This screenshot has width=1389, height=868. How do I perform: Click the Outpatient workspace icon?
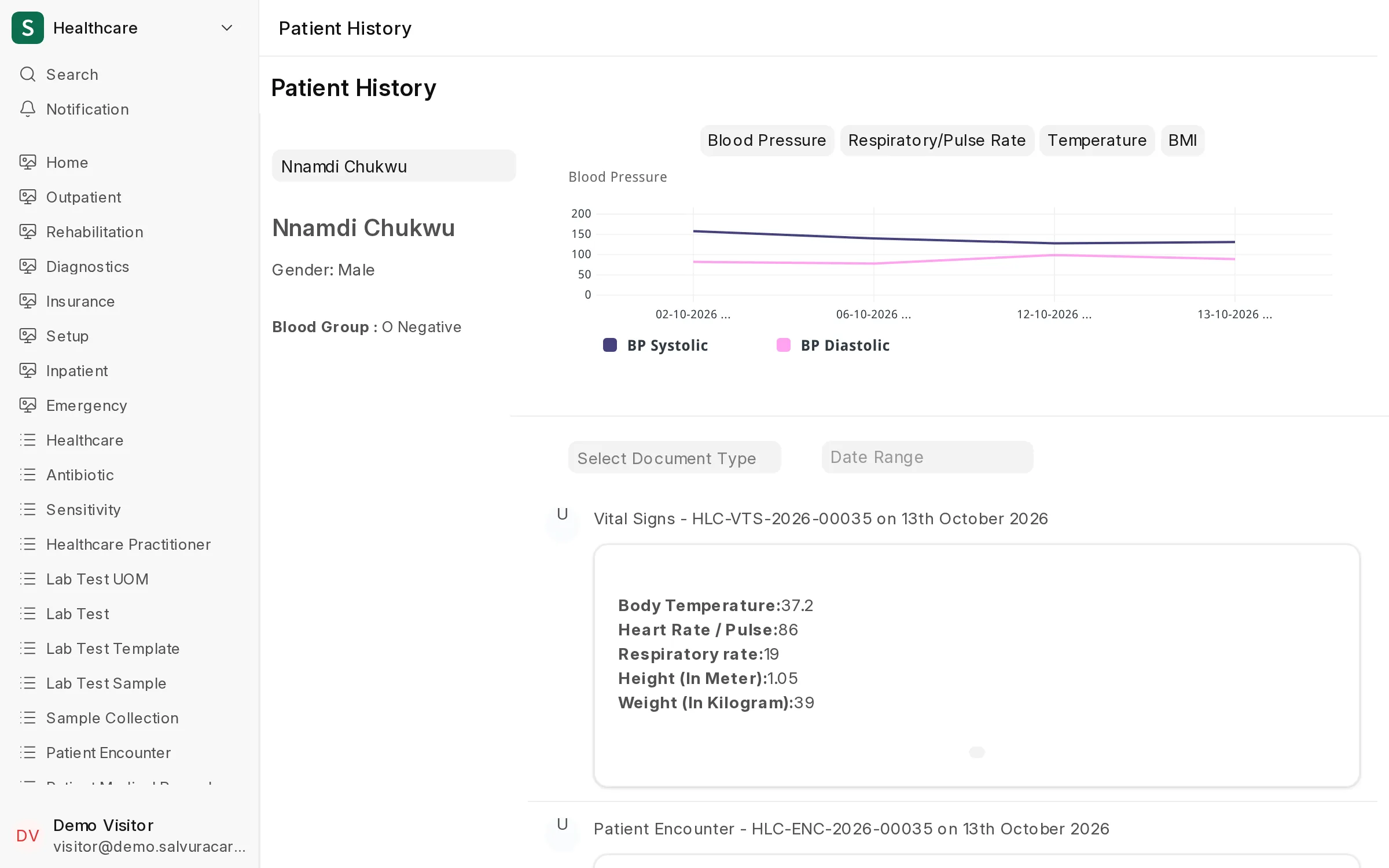point(28,197)
